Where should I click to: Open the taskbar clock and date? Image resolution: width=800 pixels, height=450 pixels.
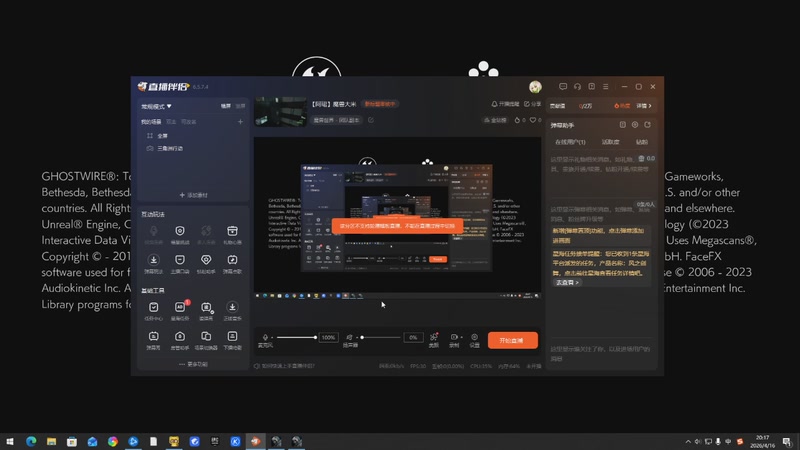coord(762,441)
